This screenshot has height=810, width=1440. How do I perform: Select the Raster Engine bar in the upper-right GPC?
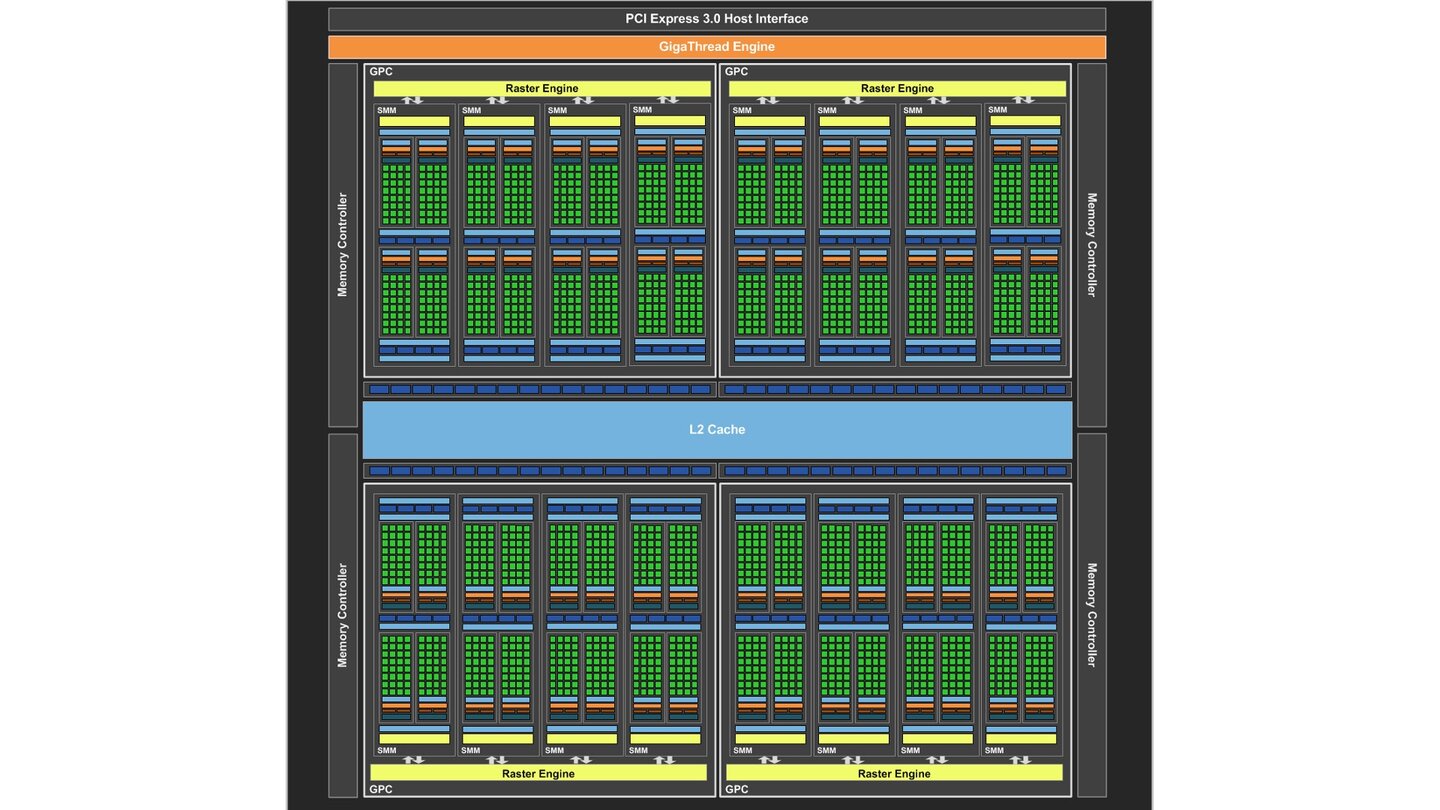(x=898, y=89)
